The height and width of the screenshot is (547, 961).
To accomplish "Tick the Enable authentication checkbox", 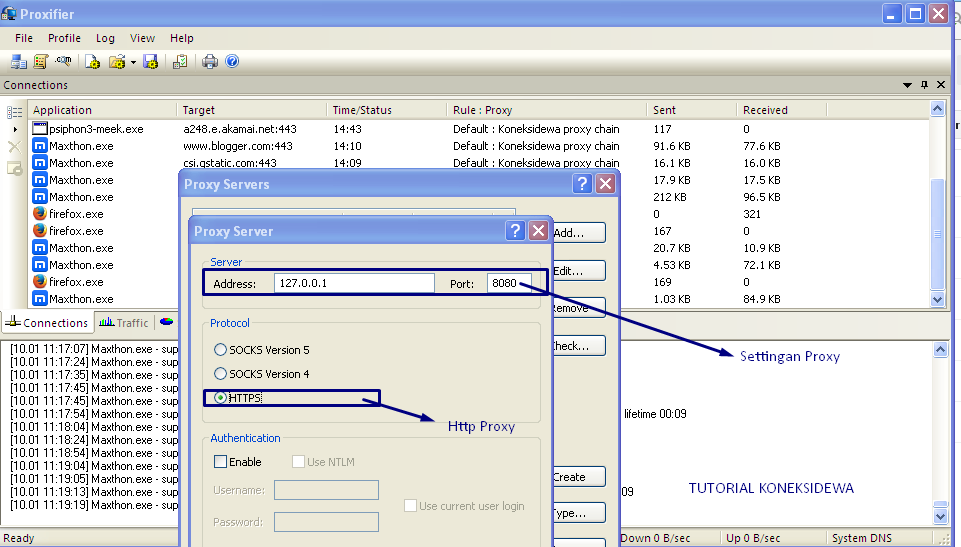I will click(x=221, y=462).
